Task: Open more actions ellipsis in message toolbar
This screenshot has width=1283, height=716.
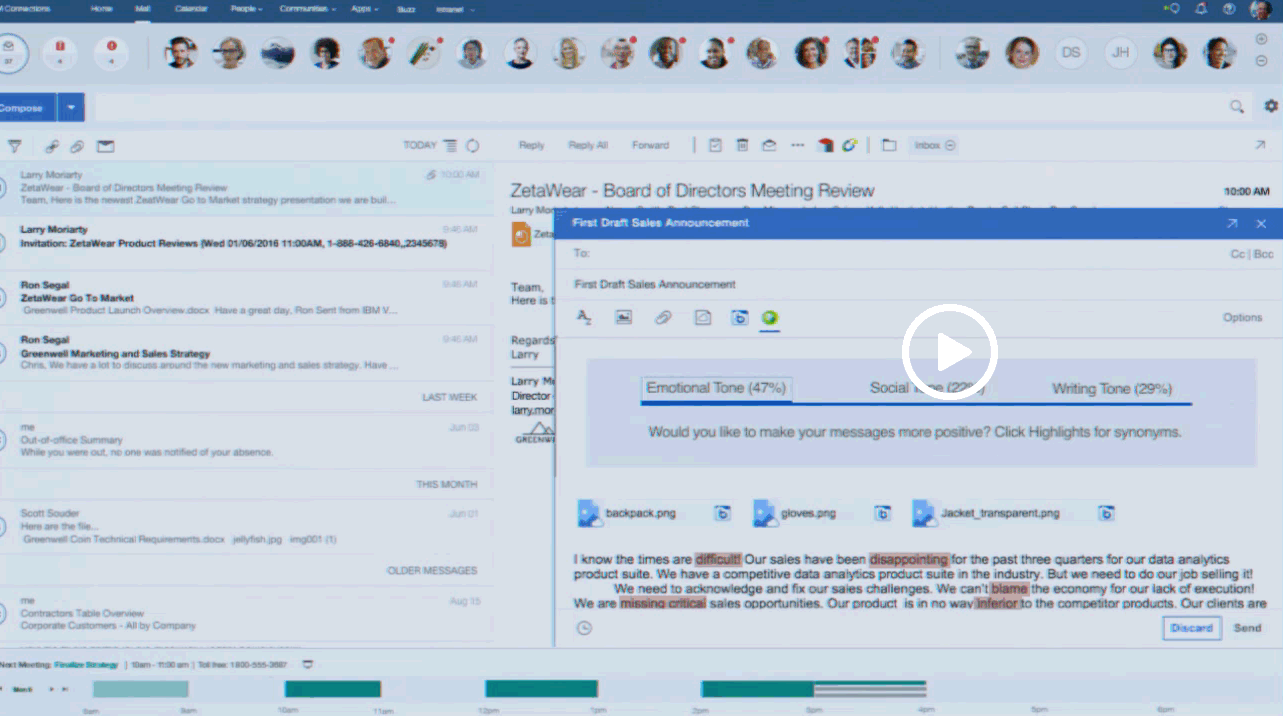Action: point(797,145)
